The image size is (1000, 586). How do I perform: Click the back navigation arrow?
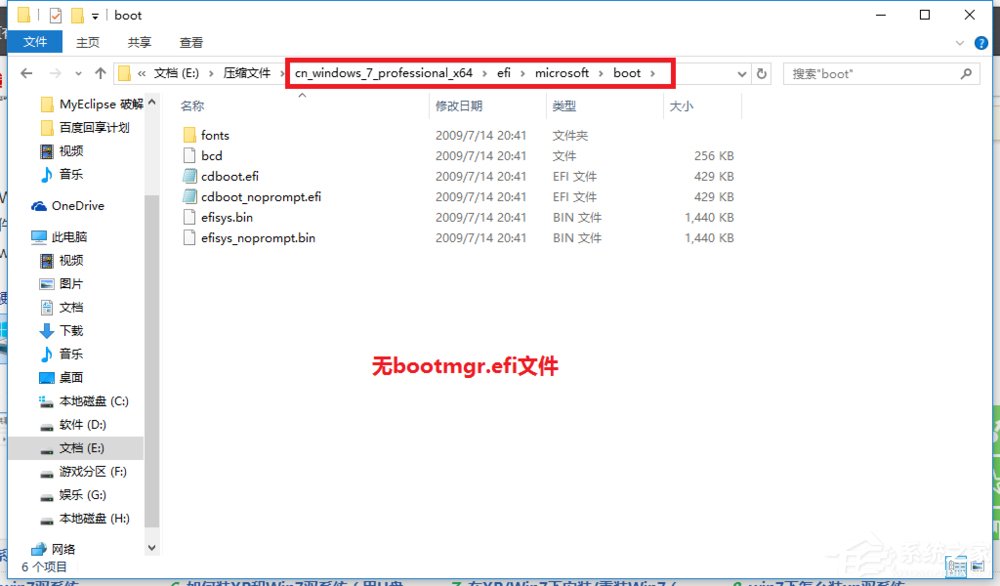27,73
